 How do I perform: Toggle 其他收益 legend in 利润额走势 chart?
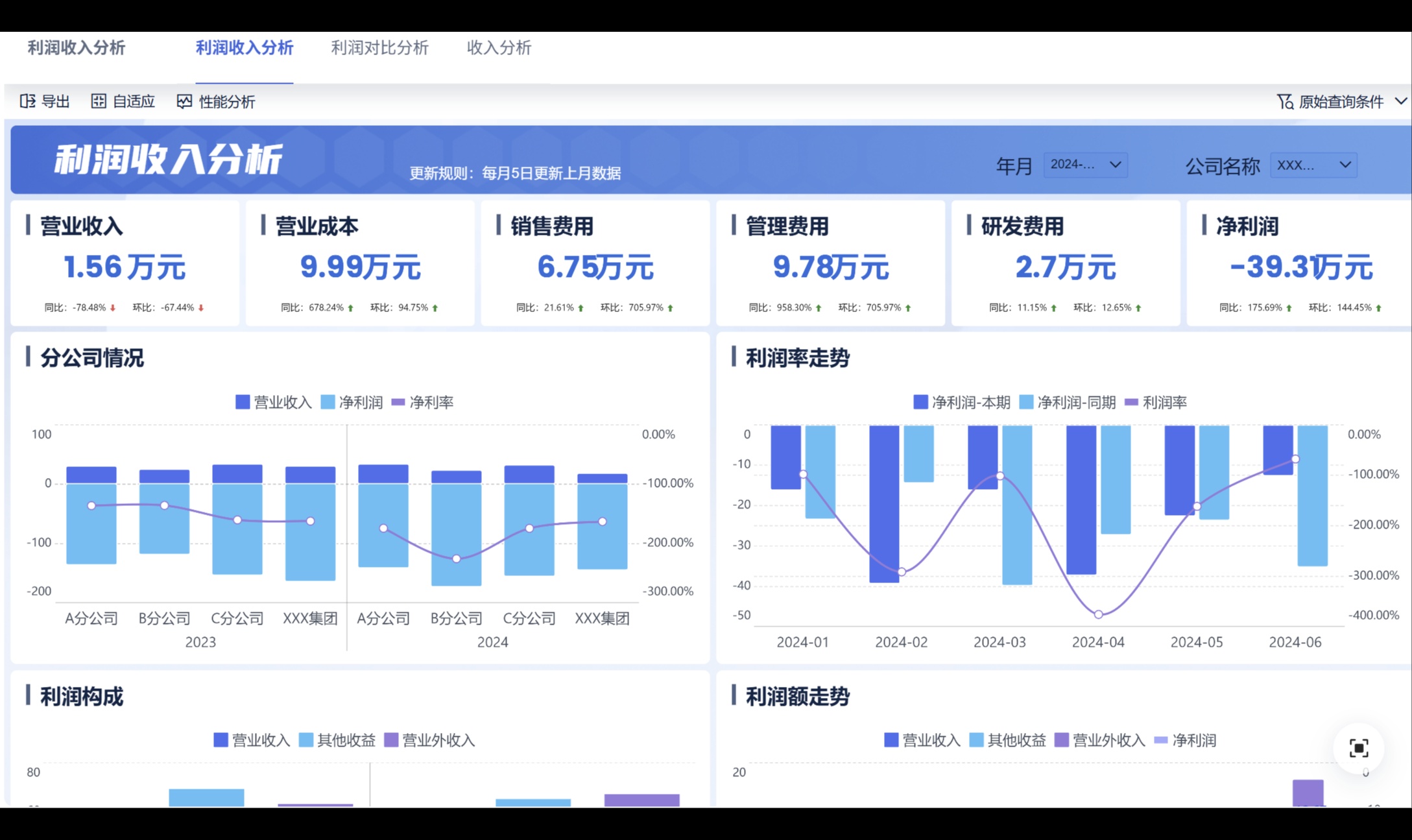(x=1007, y=740)
